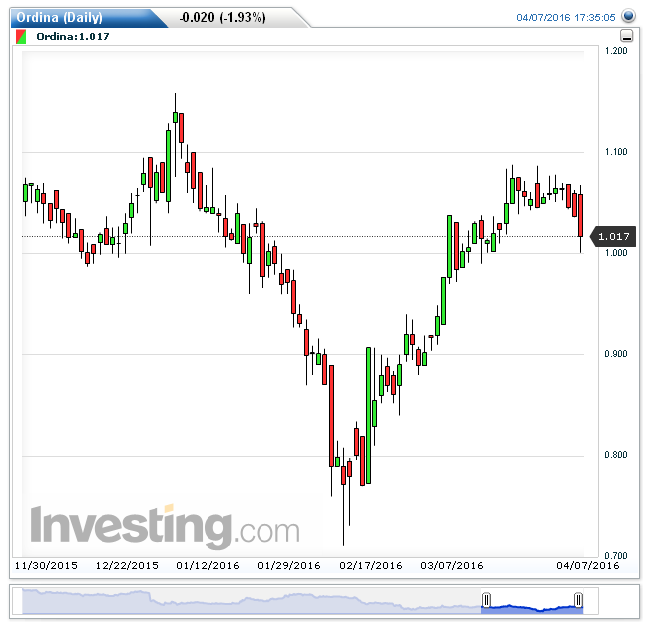Click the 04/07/2016 date axis label
This screenshot has height=627, width=650.
point(588,566)
